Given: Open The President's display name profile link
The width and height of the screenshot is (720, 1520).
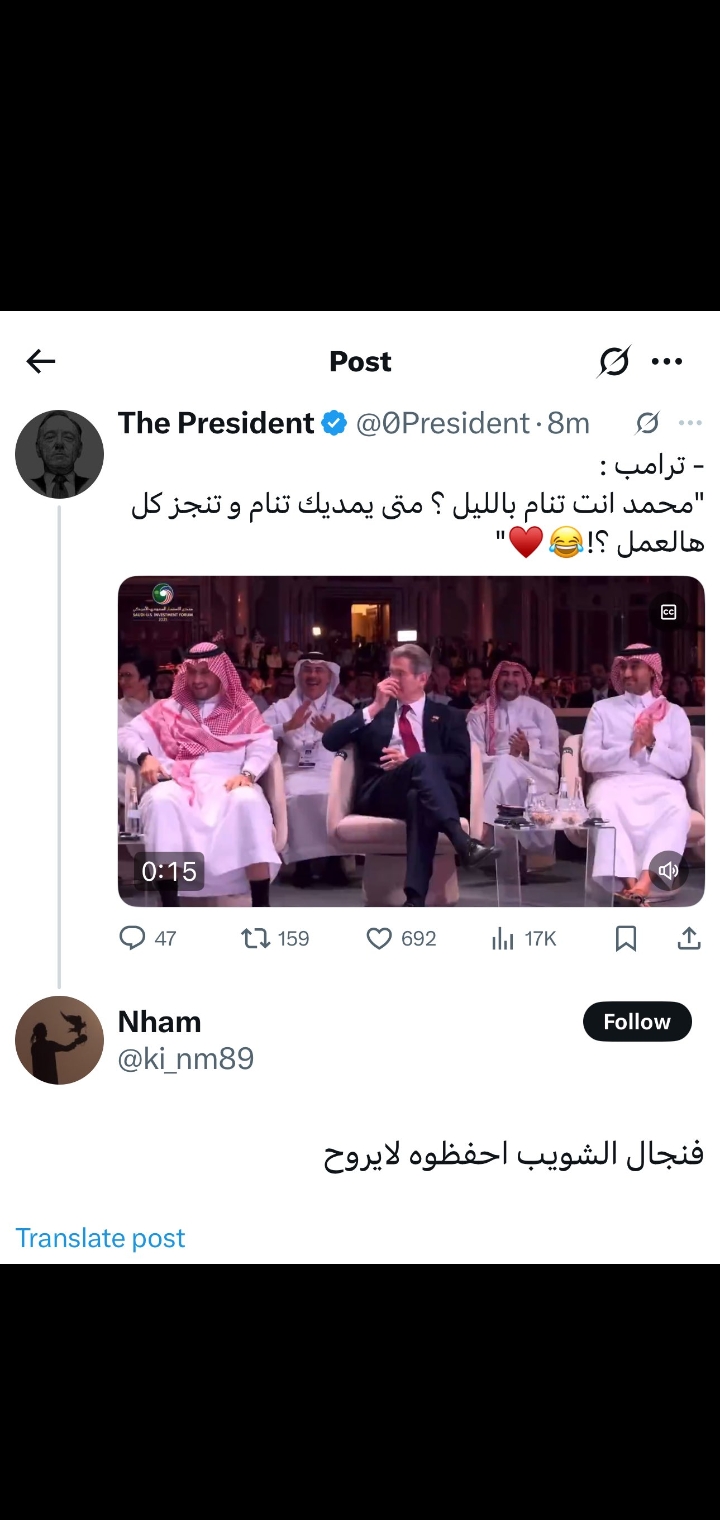Looking at the screenshot, I should pos(216,423).
